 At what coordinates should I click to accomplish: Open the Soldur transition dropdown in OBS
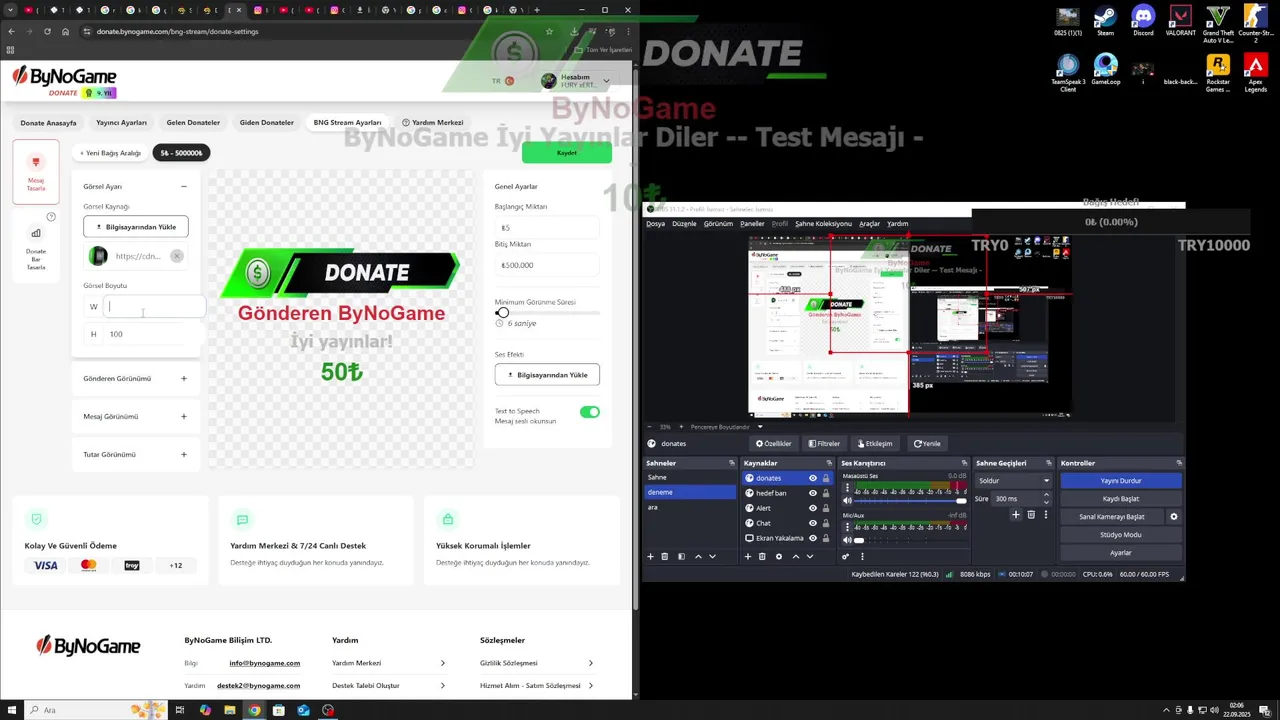coord(1014,480)
